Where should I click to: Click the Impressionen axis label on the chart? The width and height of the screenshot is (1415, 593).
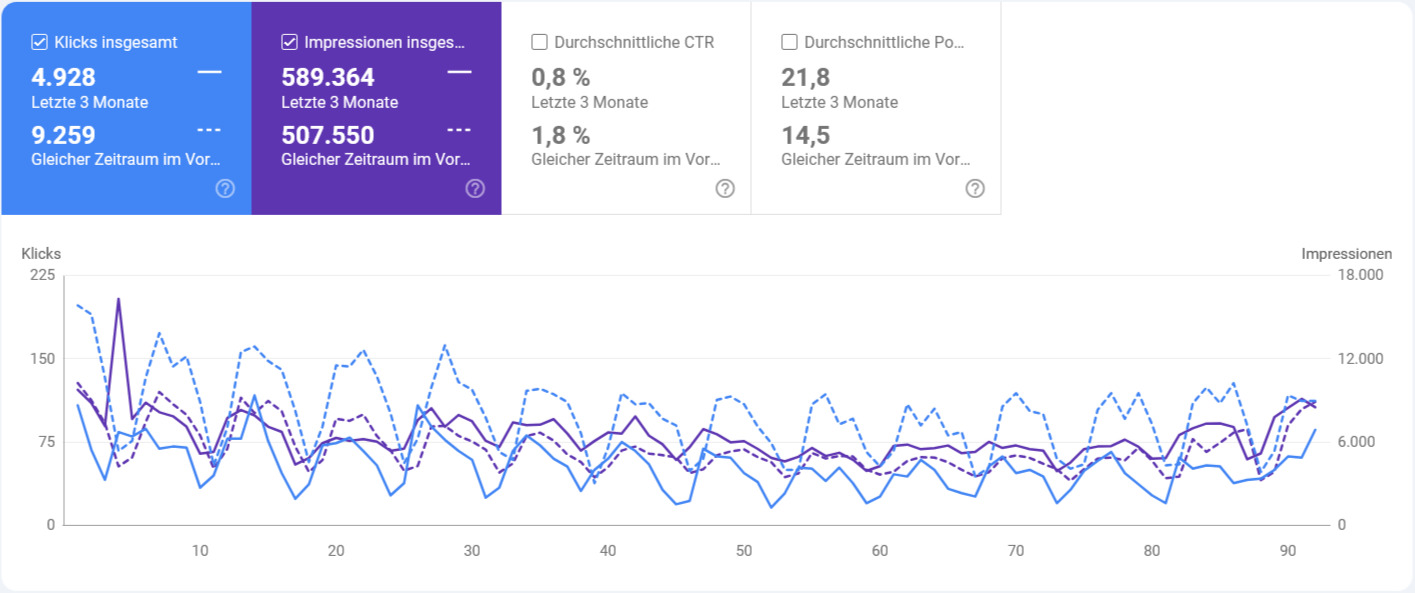[x=1346, y=254]
